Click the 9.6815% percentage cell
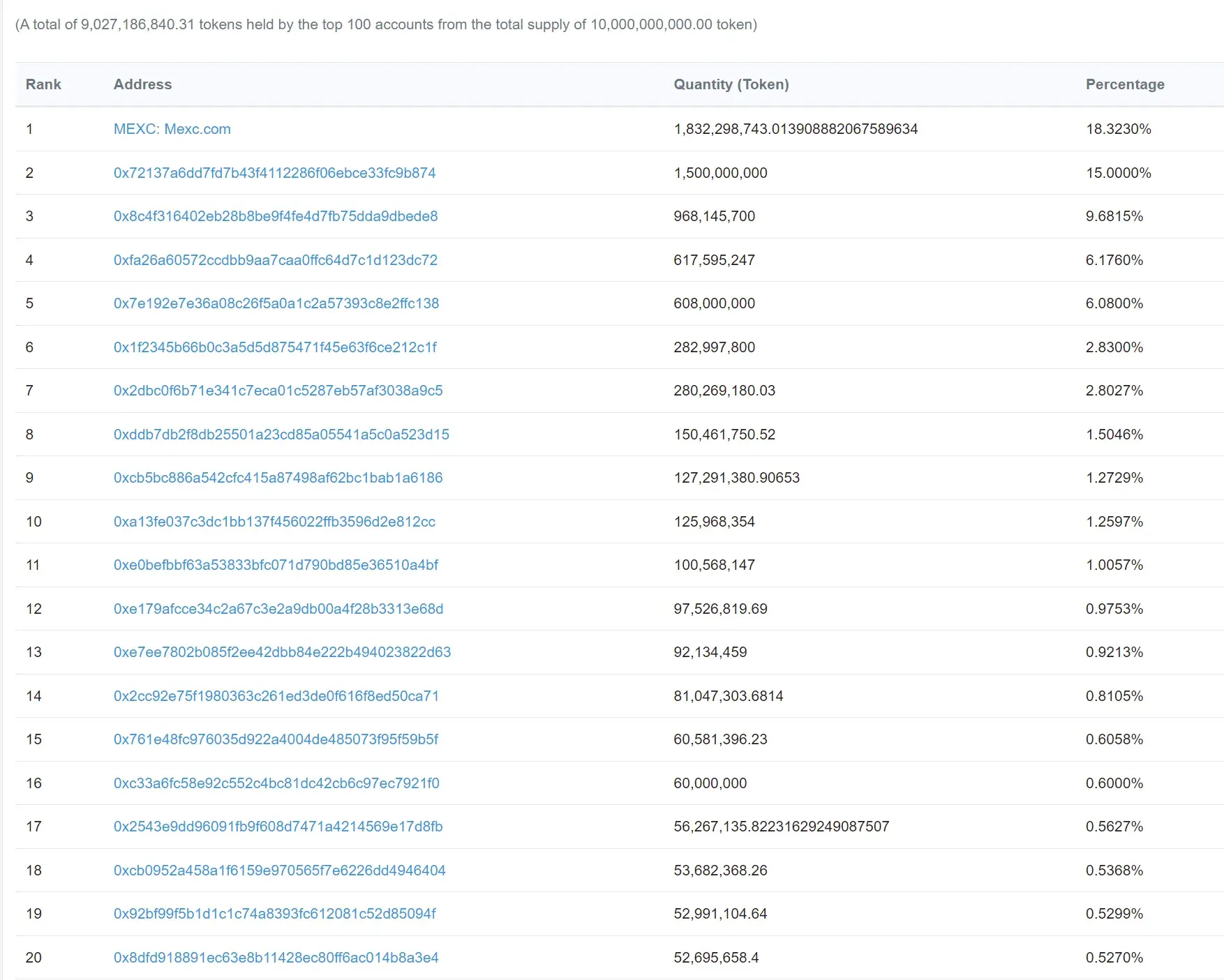 click(x=1114, y=216)
